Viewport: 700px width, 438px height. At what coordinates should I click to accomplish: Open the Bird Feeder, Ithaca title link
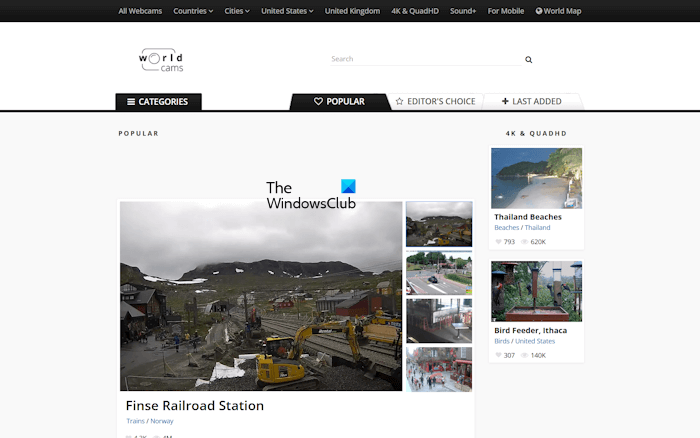click(x=530, y=330)
